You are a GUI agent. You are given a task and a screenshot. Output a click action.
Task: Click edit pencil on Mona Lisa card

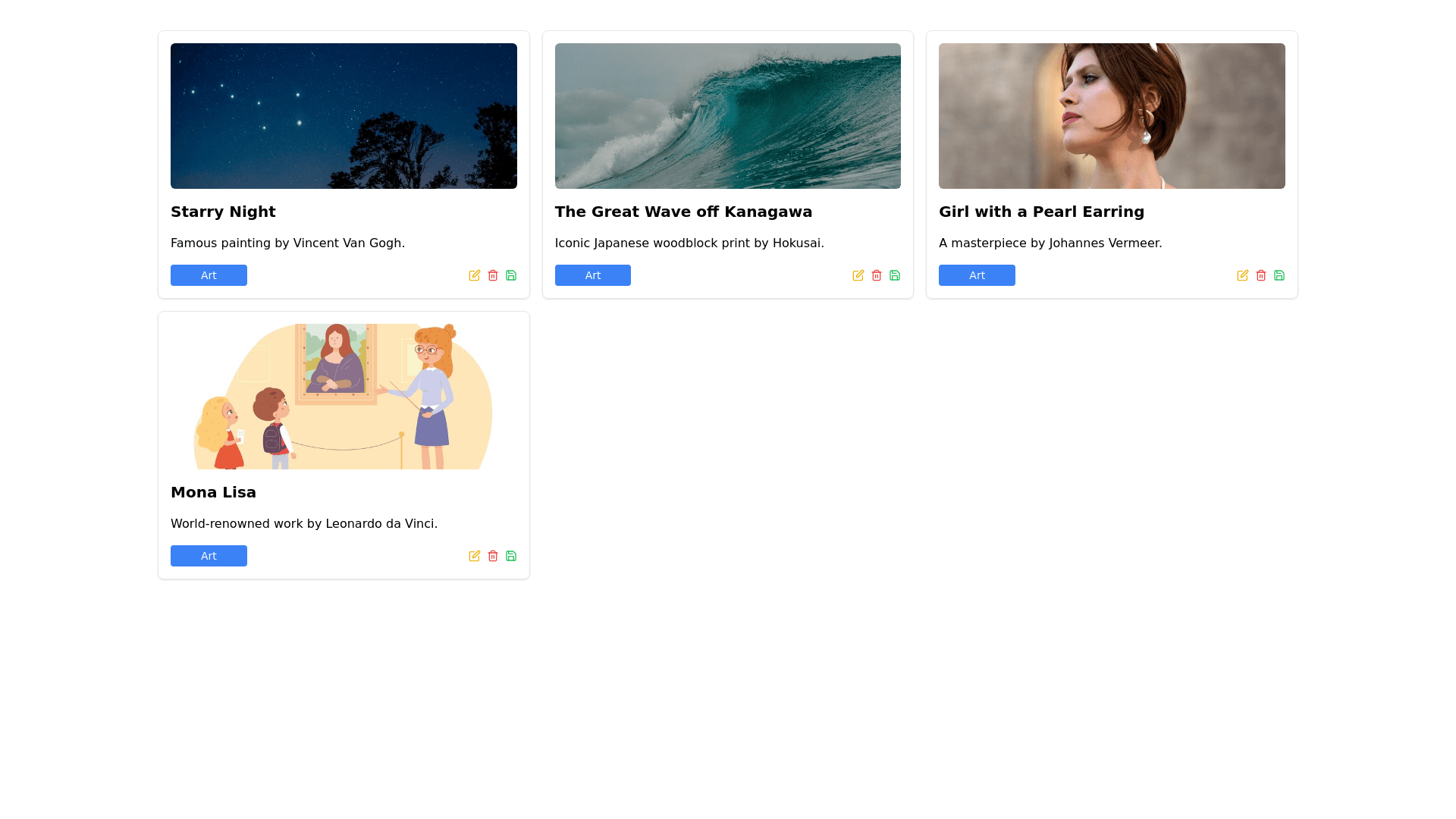point(475,556)
